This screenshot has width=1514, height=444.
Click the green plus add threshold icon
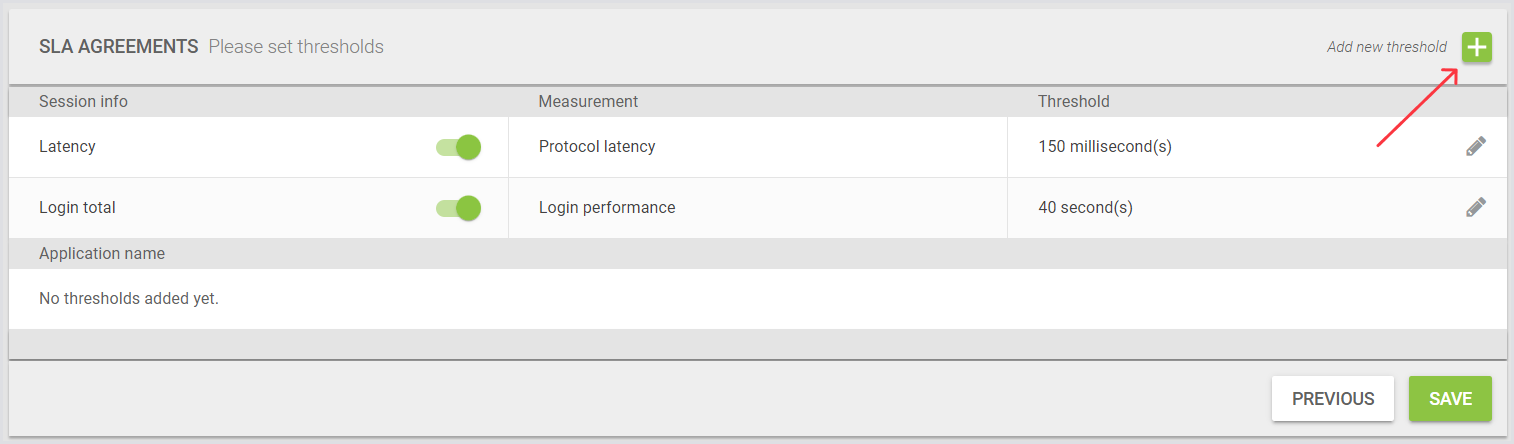(x=1476, y=47)
